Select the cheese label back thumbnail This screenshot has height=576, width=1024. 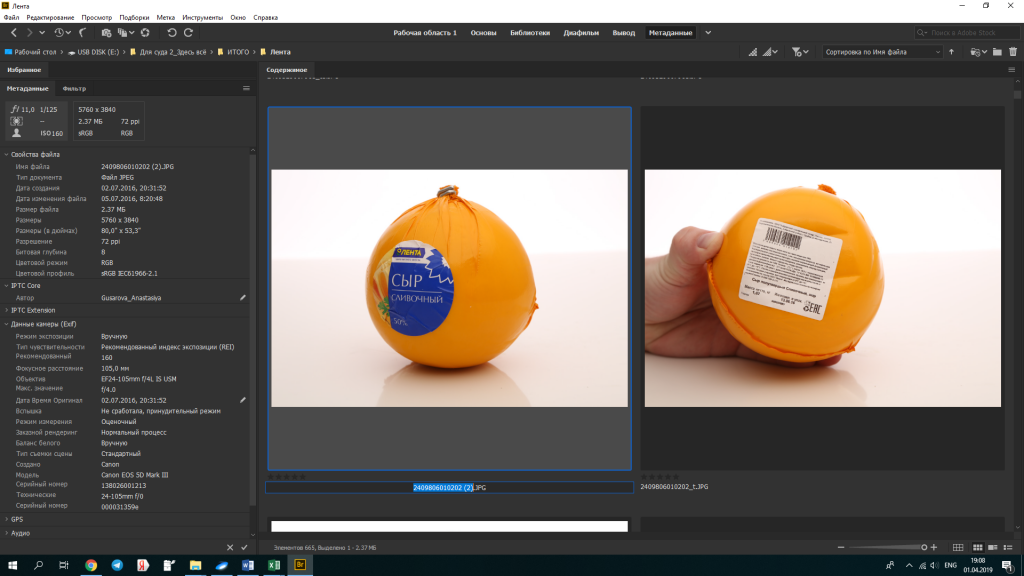(x=822, y=288)
